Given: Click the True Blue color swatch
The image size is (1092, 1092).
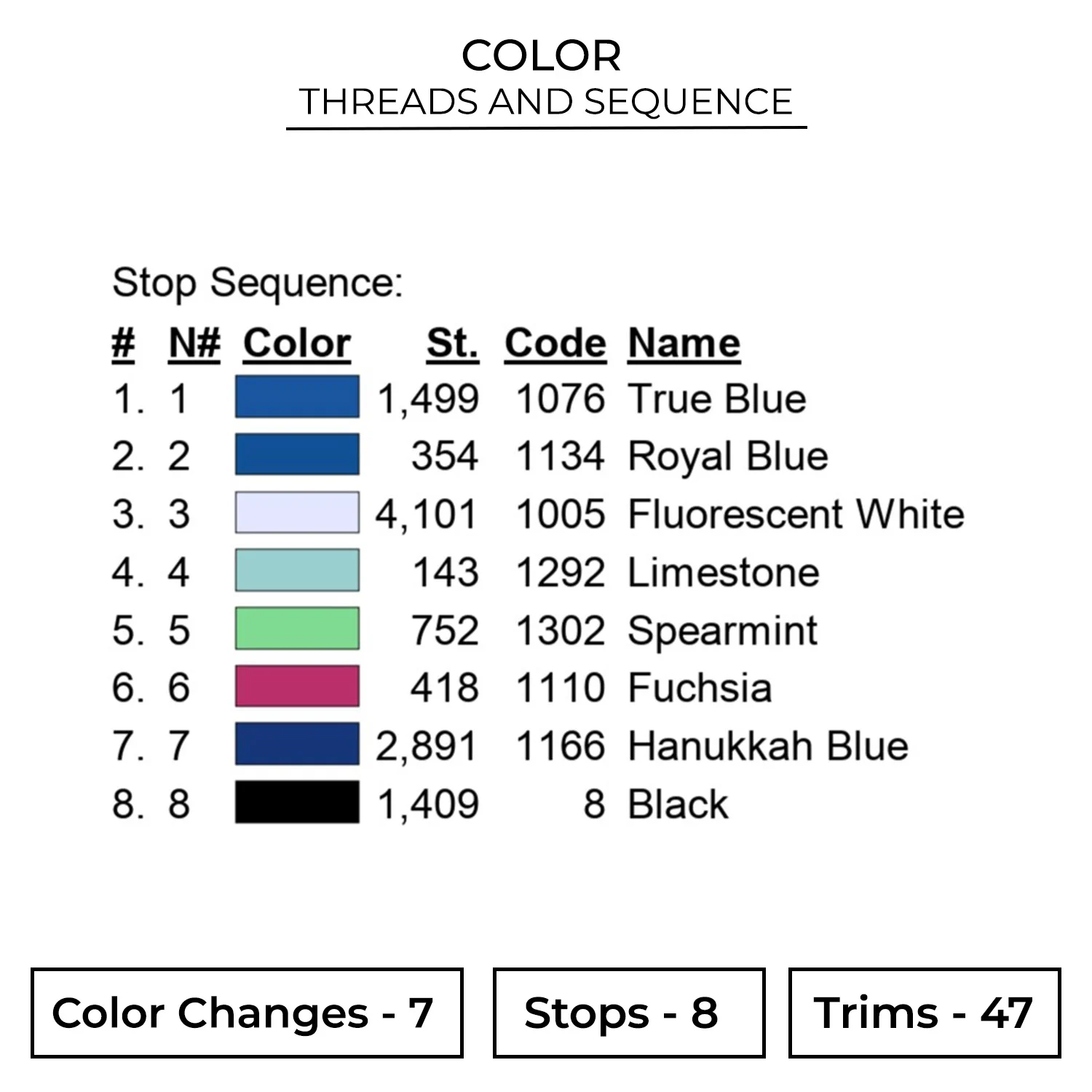Looking at the screenshot, I should (297, 397).
